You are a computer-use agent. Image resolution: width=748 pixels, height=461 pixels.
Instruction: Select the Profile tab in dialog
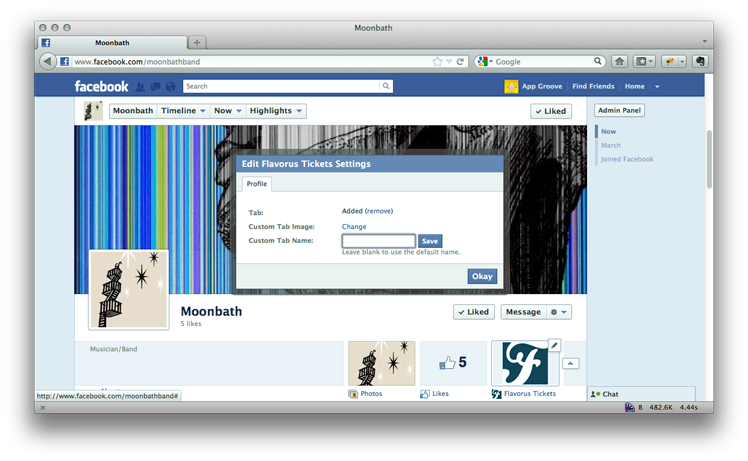pos(257,184)
